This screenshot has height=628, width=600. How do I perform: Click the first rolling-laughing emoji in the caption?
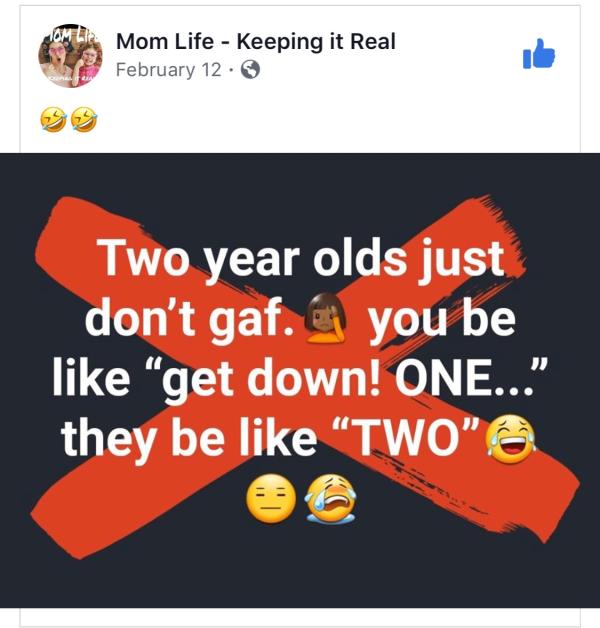pyautogui.click(x=53, y=119)
